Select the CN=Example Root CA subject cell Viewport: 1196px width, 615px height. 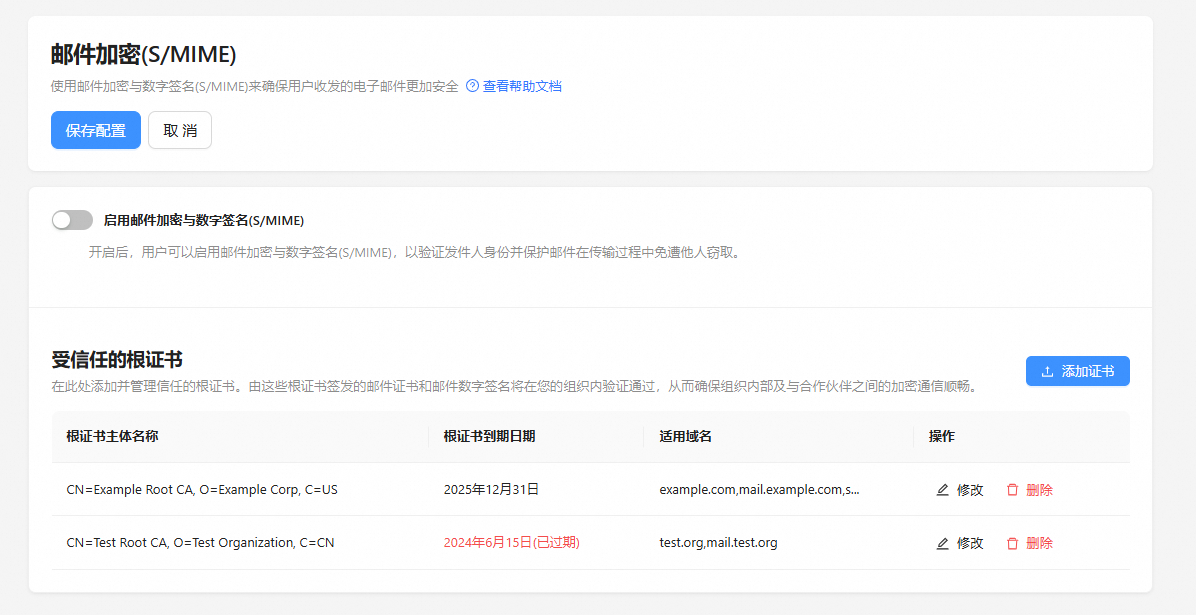202,490
